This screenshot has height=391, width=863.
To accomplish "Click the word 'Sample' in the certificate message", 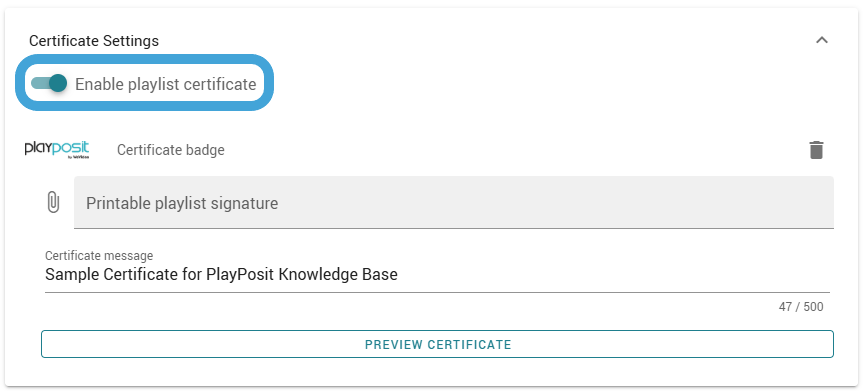I will [x=70, y=274].
